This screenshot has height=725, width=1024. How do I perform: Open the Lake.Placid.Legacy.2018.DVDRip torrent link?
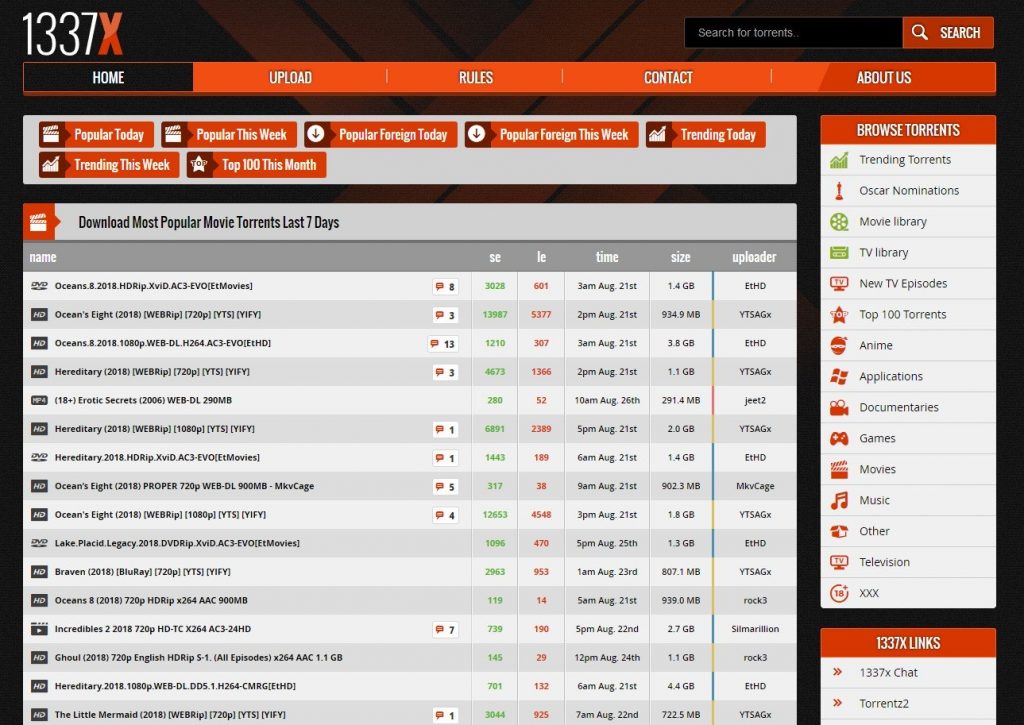(177, 544)
